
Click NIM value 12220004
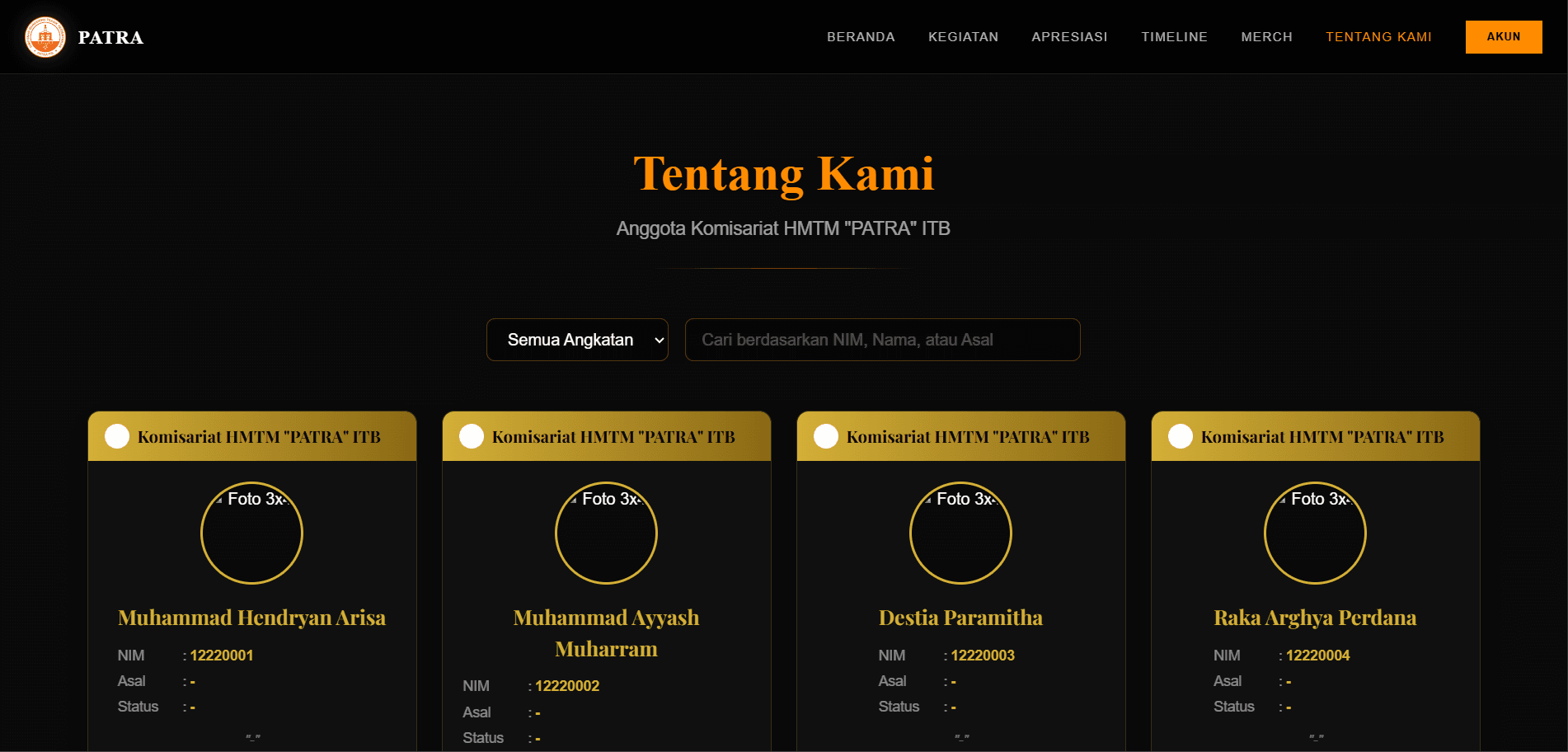(x=1317, y=656)
